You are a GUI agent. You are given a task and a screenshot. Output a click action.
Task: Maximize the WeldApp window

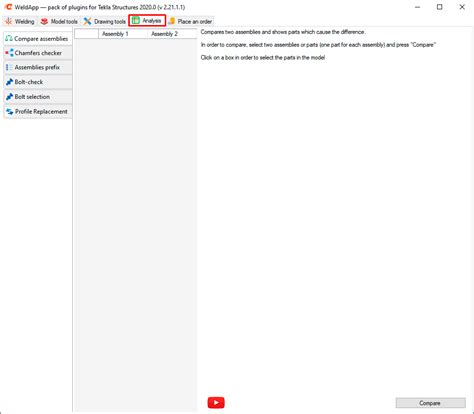point(440,7)
